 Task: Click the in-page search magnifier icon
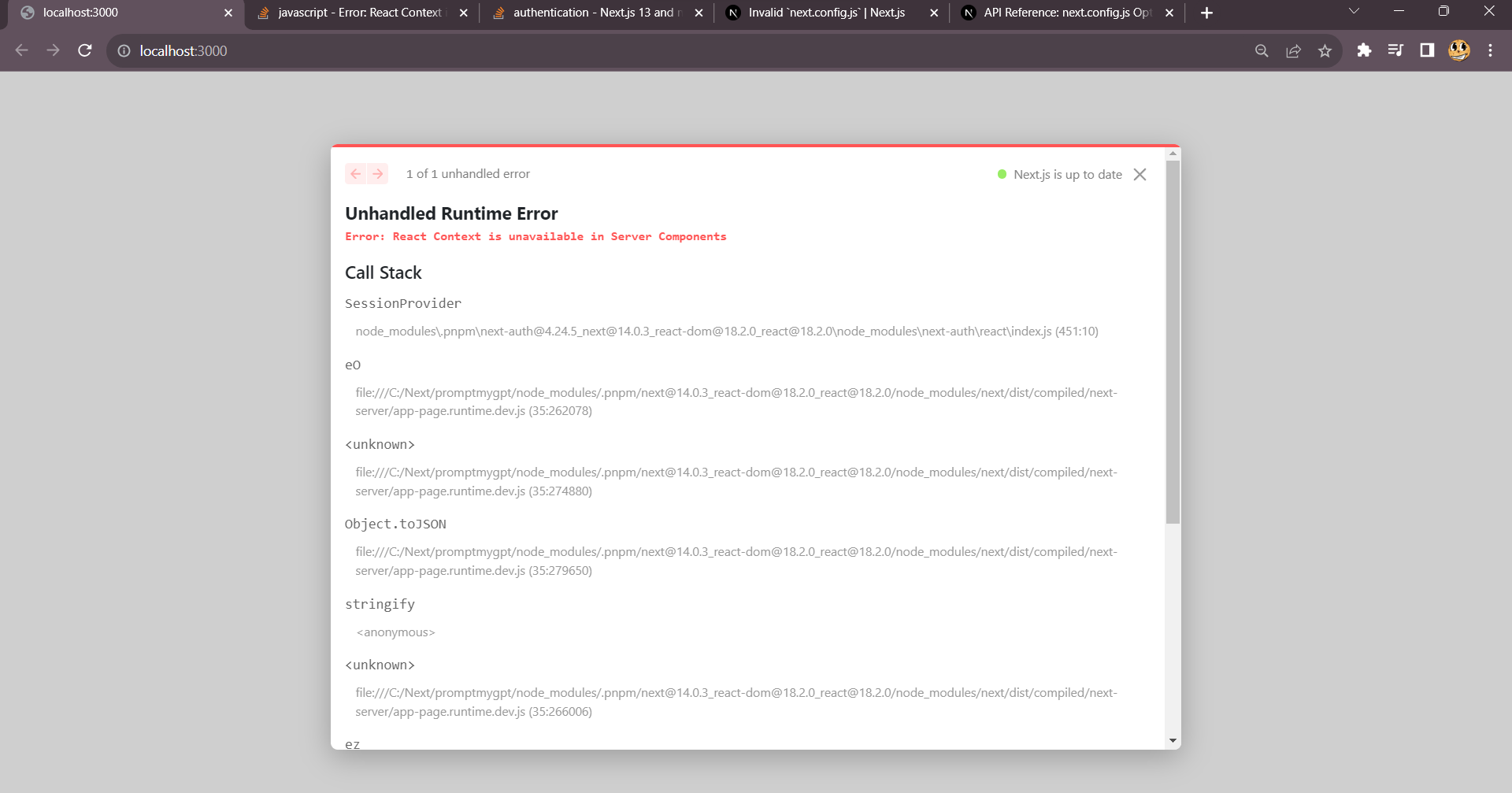click(1262, 50)
